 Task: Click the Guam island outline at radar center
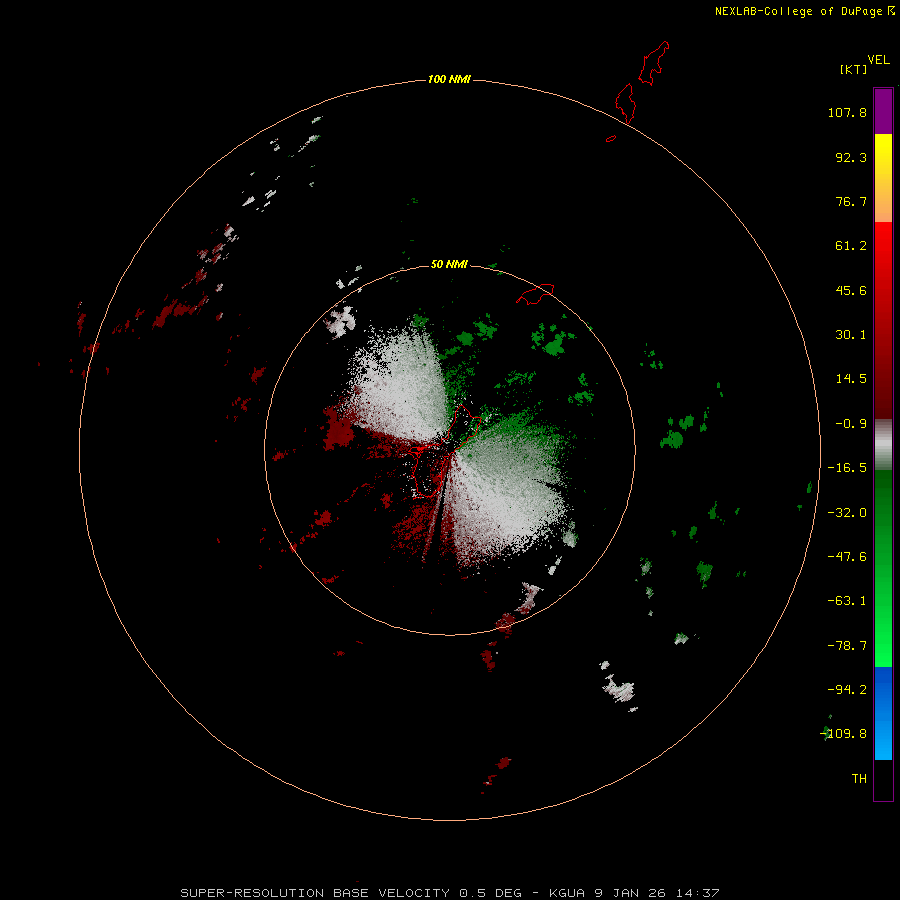point(444,449)
